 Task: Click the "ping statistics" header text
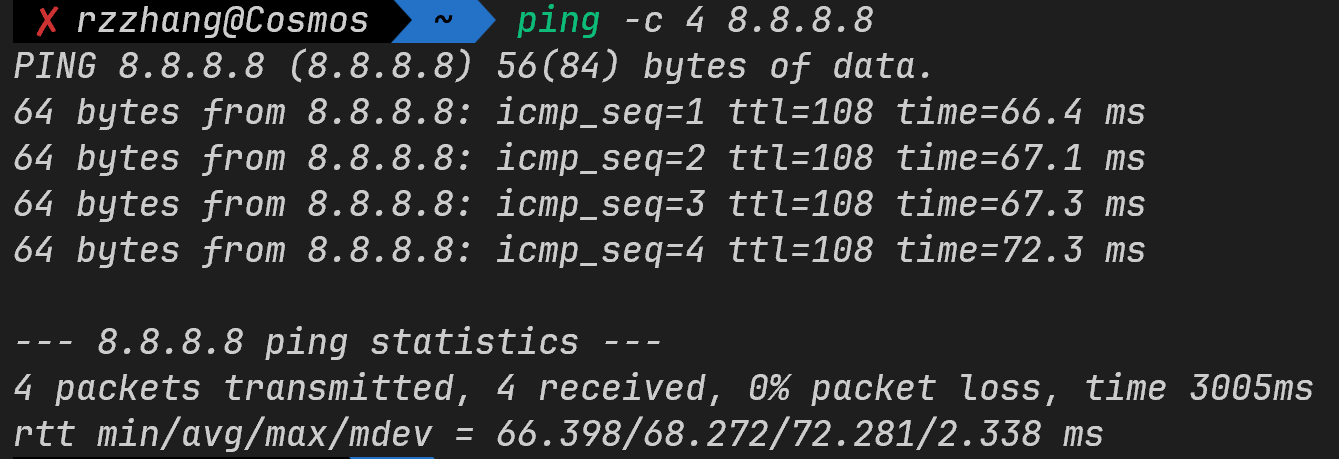click(x=421, y=342)
